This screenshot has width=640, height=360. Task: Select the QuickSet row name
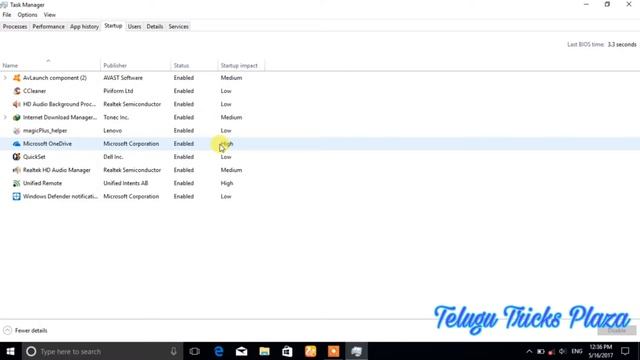tap(34, 157)
